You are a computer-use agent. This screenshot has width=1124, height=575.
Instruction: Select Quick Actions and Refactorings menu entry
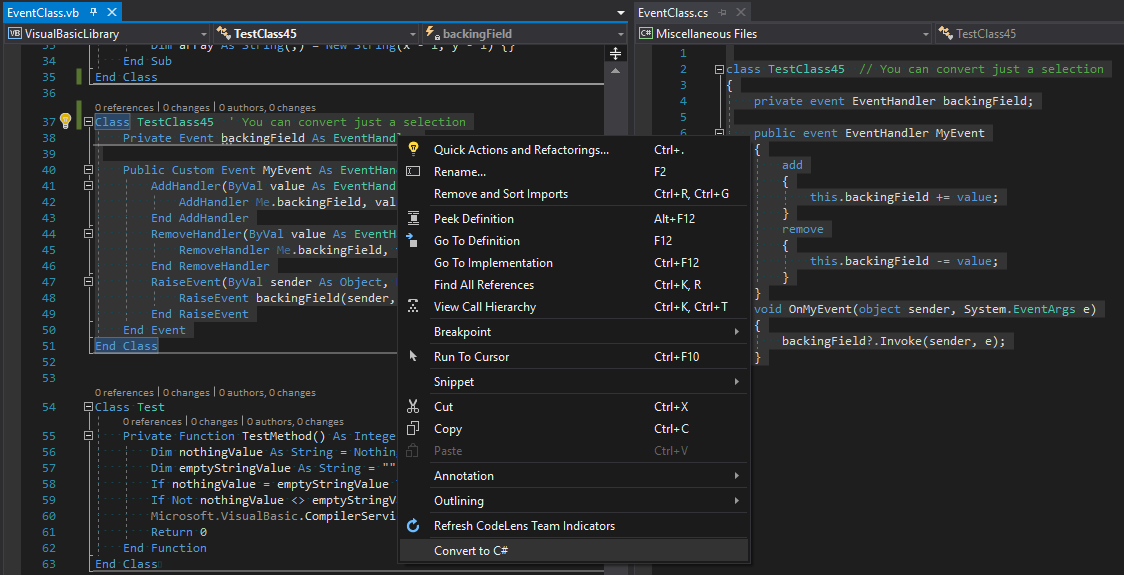point(521,150)
